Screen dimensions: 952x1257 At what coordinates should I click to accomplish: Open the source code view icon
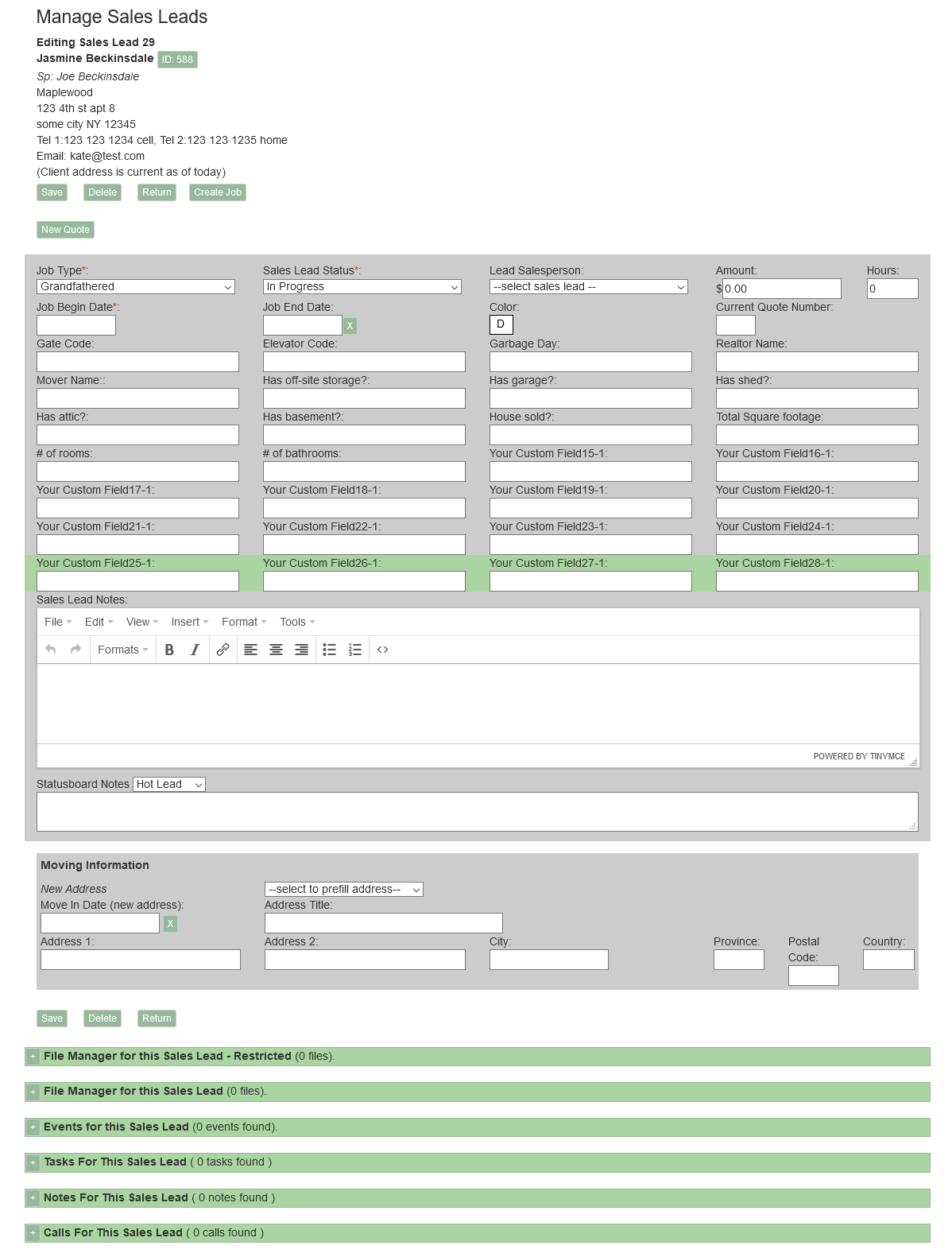(383, 650)
